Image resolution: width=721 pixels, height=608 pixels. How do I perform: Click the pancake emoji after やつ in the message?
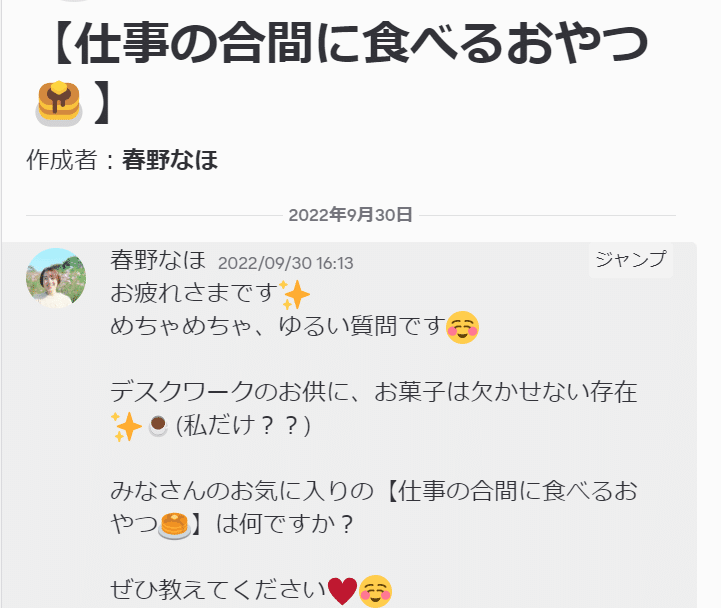point(174,525)
